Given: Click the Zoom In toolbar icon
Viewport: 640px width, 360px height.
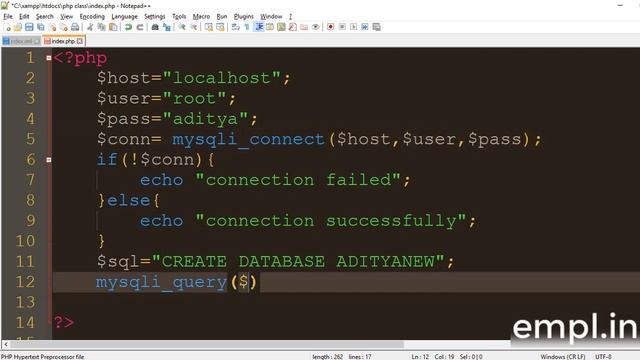Looking at the screenshot, I should [182, 27].
